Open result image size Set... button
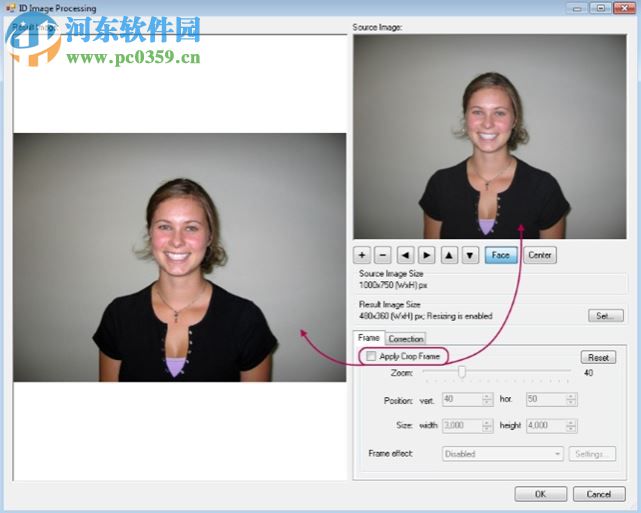 pos(606,316)
